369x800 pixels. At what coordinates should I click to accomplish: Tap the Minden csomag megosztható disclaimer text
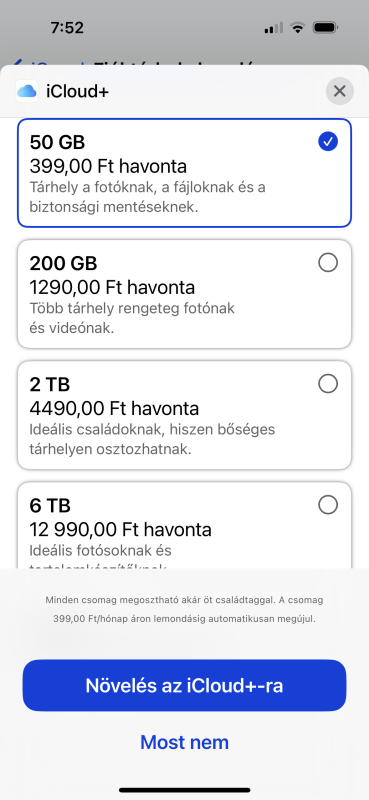tap(184, 610)
